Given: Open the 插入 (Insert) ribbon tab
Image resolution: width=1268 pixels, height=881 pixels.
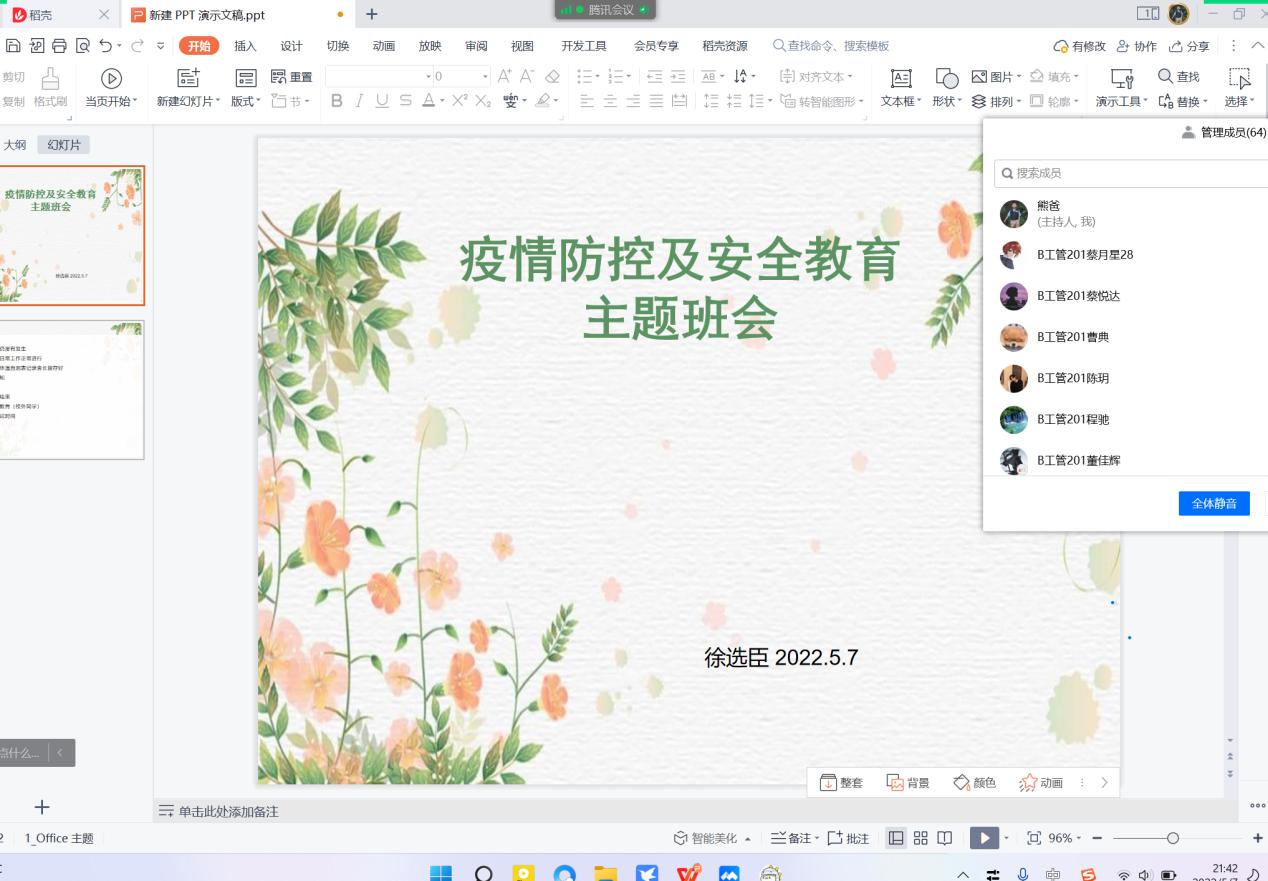Looking at the screenshot, I should (x=245, y=46).
